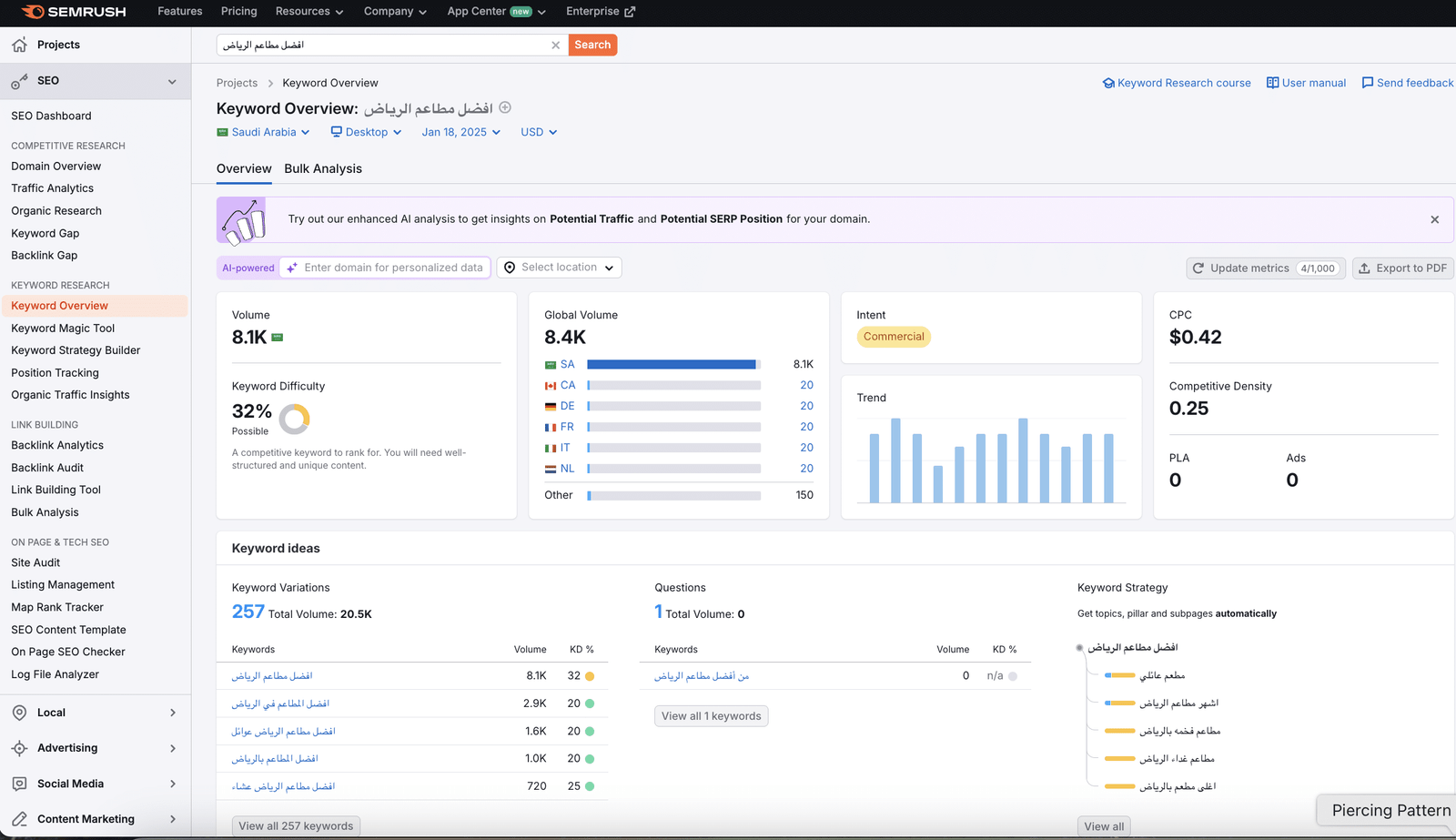Switch to the Bulk Analysis tab

point(323,168)
